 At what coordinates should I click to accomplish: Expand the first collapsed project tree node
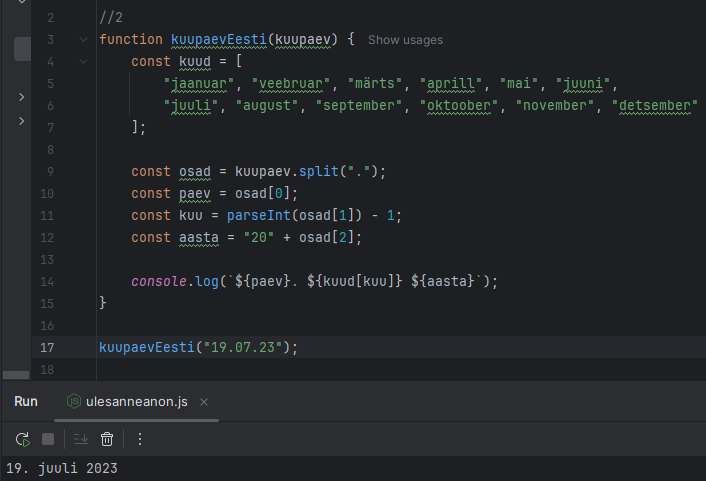[x=22, y=97]
